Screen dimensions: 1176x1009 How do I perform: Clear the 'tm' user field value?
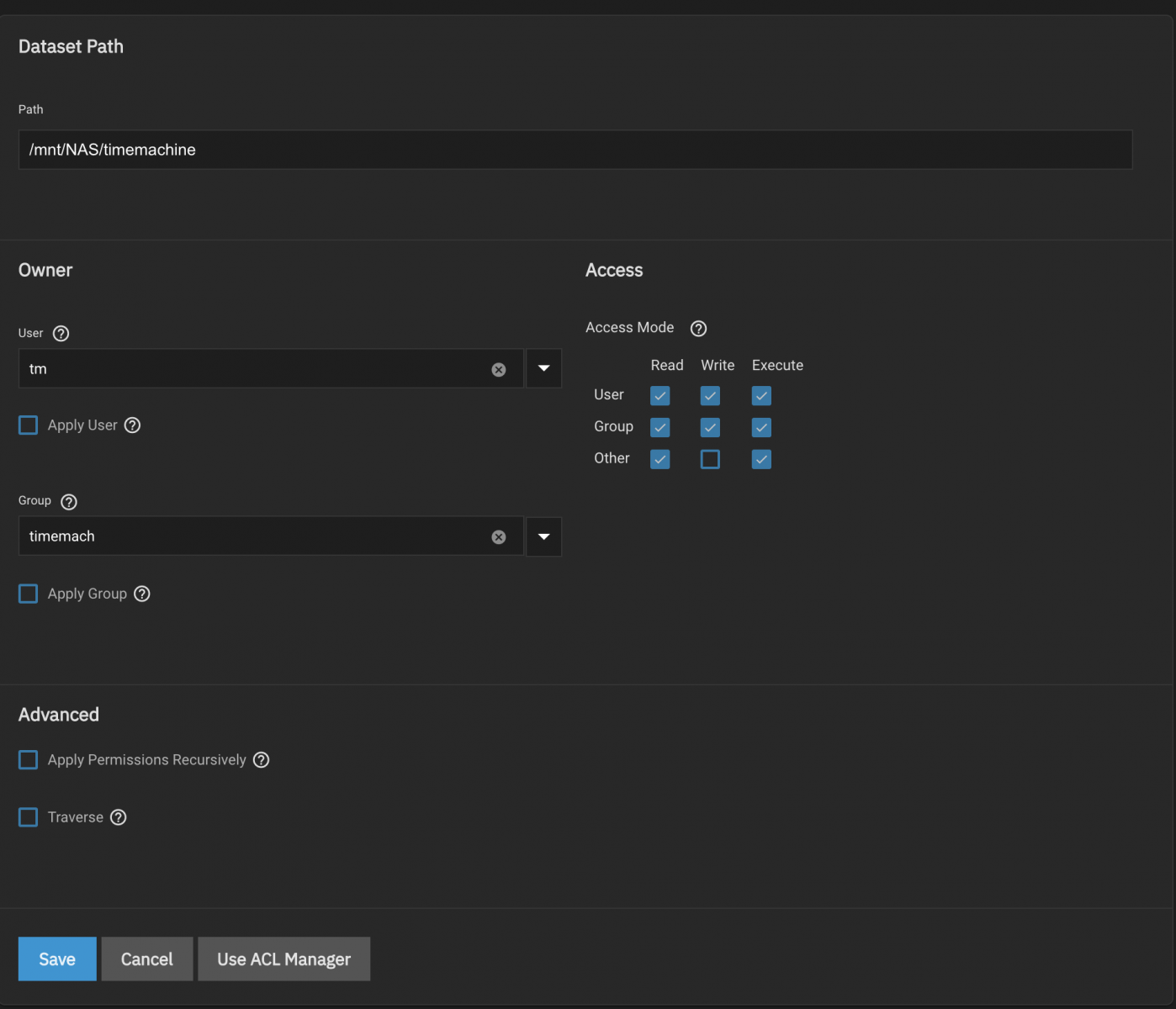click(x=499, y=370)
